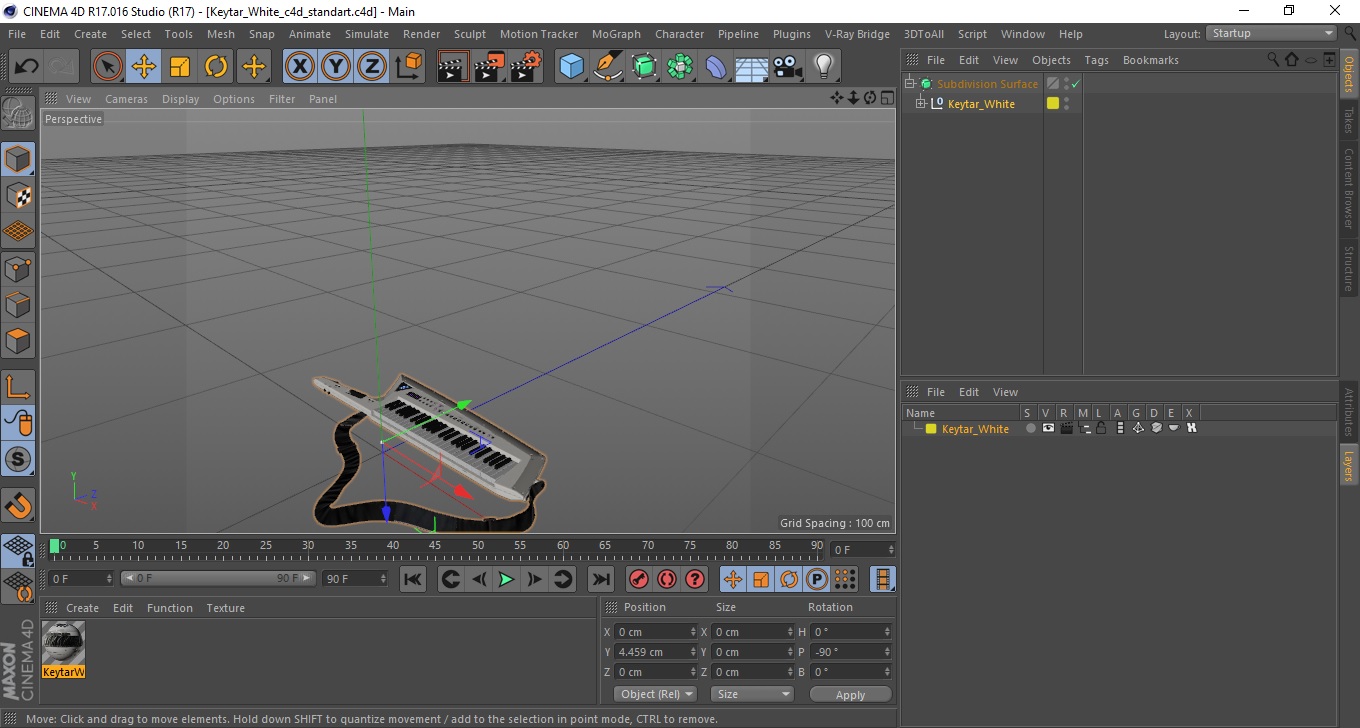Select the Rotate tool
The width and height of the screenshot is (1360, 728).
tap(216, 67)
